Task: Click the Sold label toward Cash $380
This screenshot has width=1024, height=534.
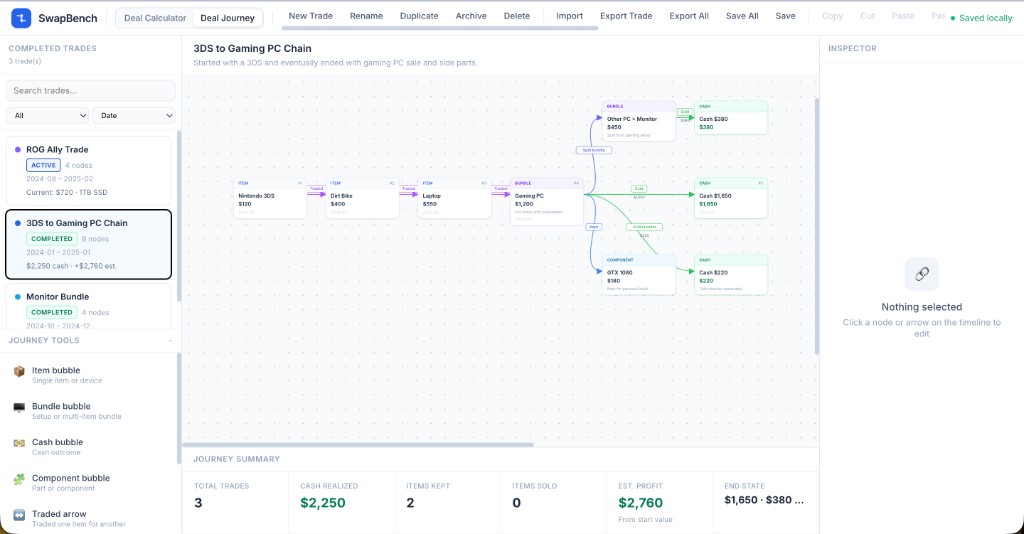Action: click(684, 112)
